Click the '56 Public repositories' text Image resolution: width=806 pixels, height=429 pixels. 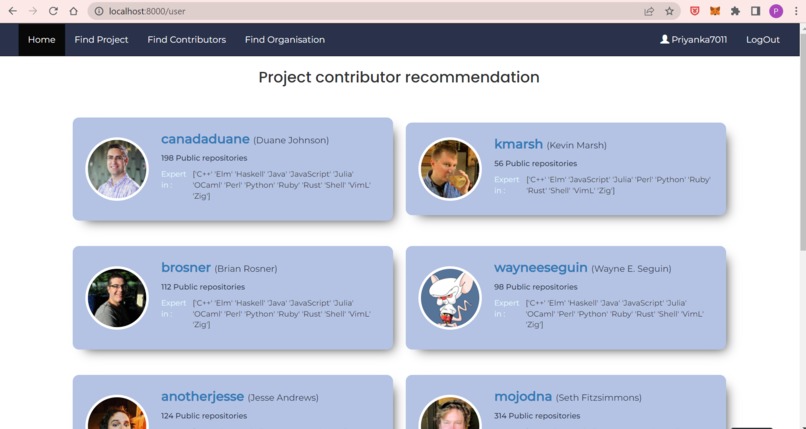point(536,163)
